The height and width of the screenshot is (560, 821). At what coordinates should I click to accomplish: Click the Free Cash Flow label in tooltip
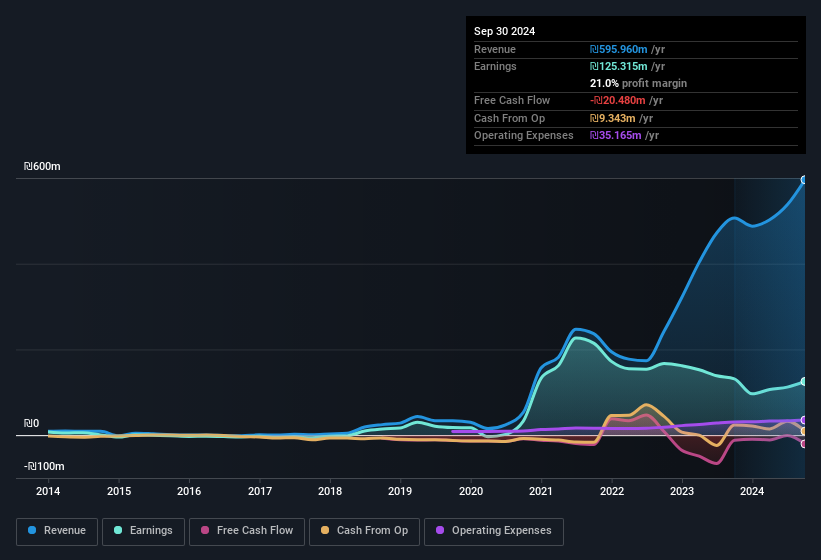click(512, 100)
